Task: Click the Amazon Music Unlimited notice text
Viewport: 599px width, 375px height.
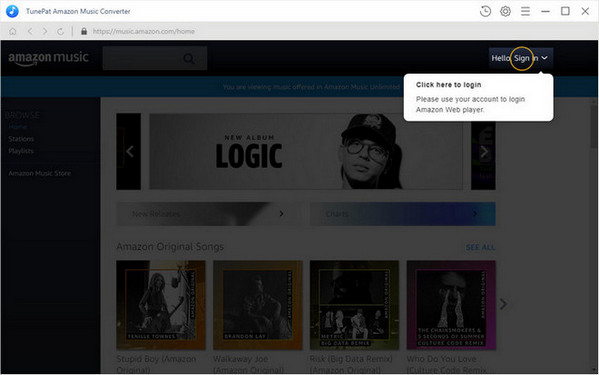Action: tap(311, 87)
